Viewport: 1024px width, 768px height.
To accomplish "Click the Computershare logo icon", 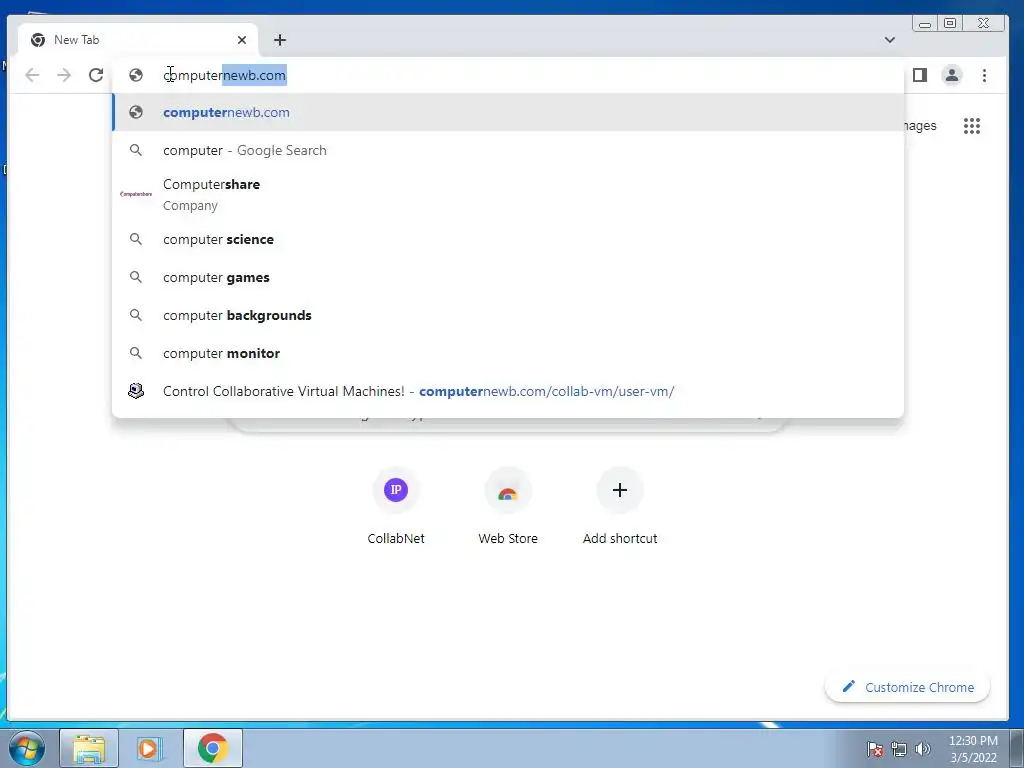I will click(x=136, y=194).
